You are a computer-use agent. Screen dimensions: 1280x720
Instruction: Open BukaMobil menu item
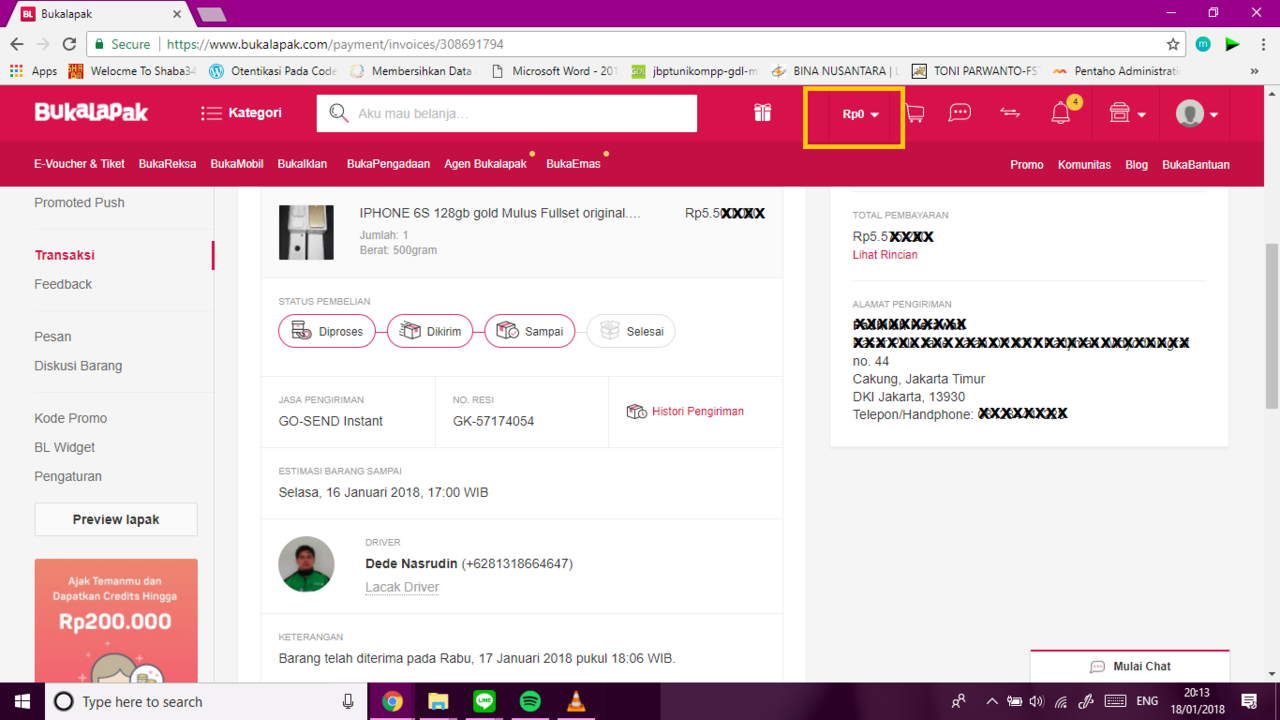tap(237, 164)
